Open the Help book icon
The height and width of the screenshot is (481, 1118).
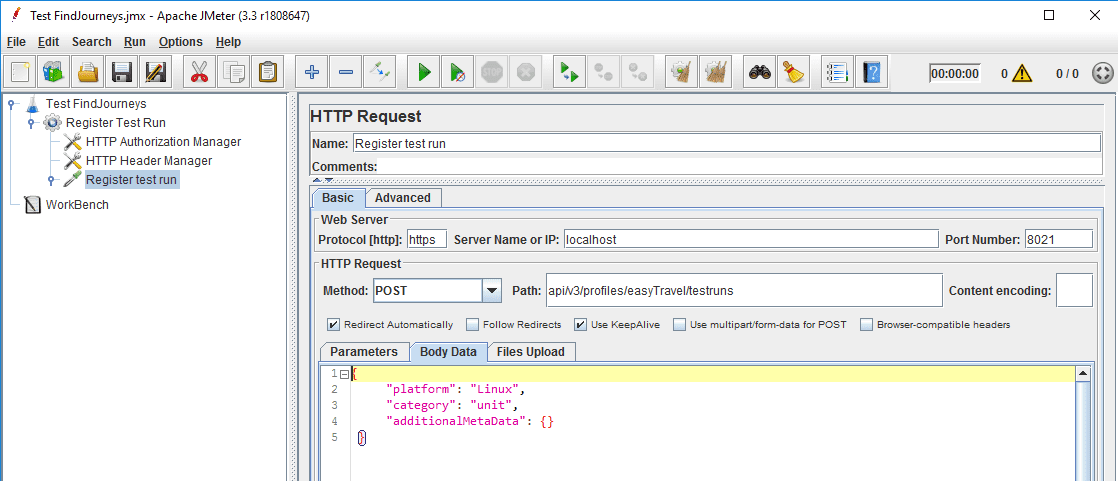pos(871,72)
